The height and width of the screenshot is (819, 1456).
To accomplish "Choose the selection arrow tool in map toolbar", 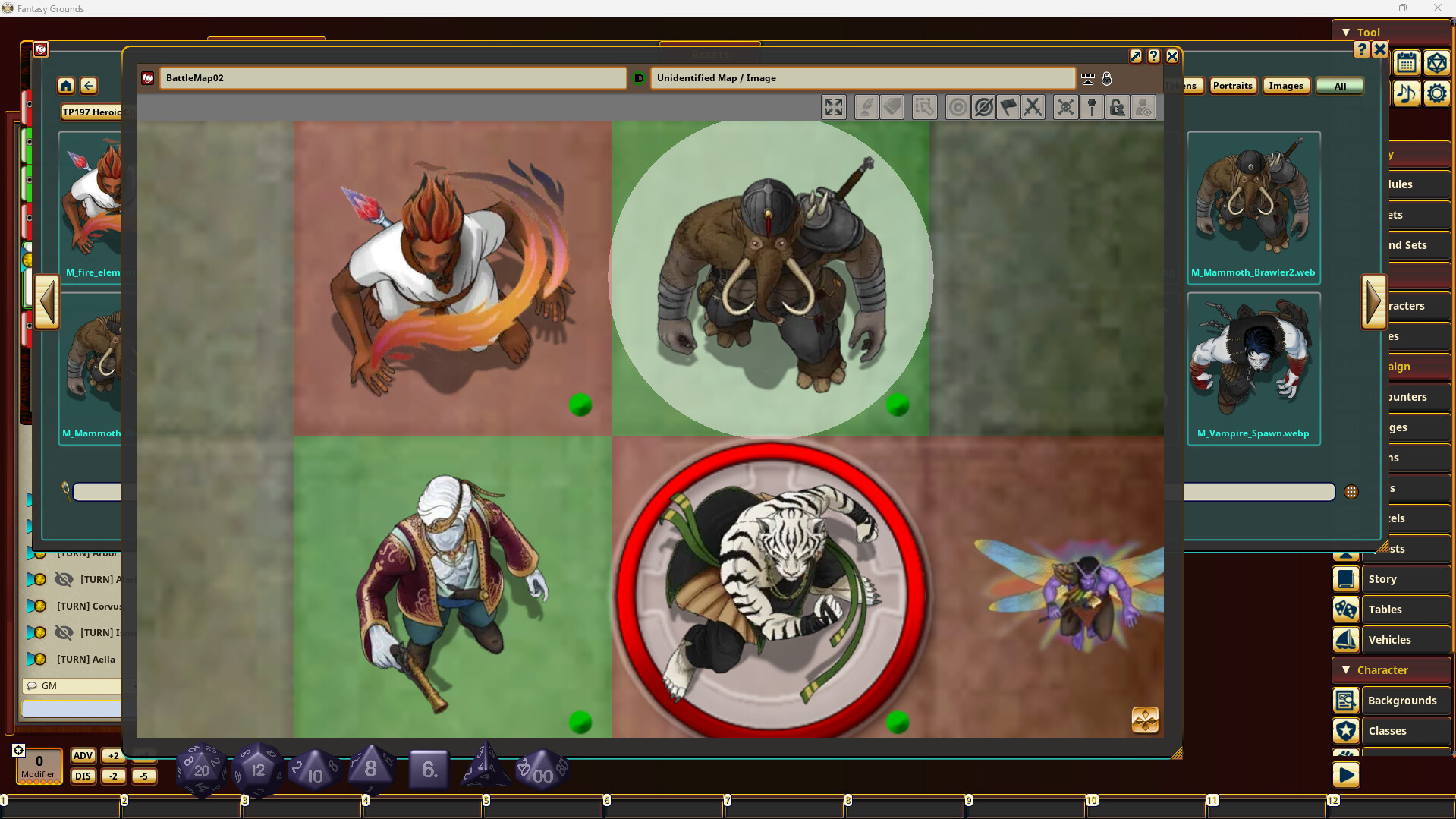I will pyautogui.click(x=924, y=108).
